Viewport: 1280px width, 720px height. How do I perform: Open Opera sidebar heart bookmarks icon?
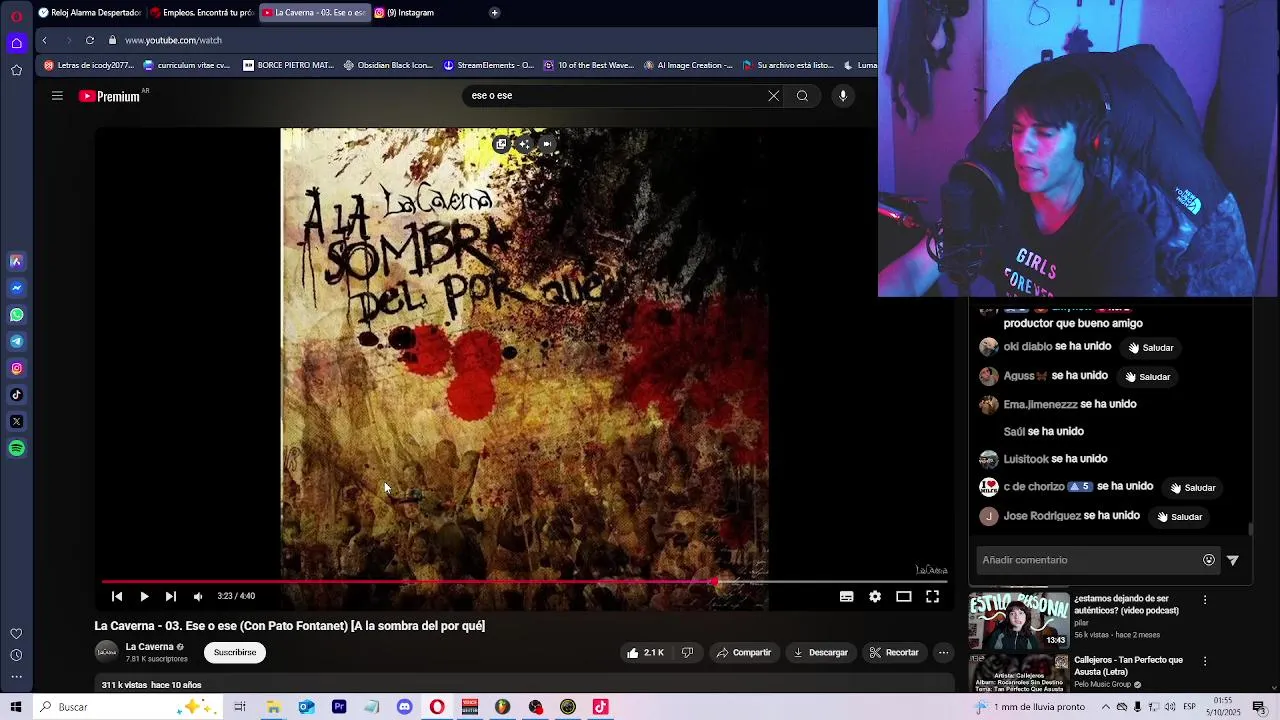[16, 634]
